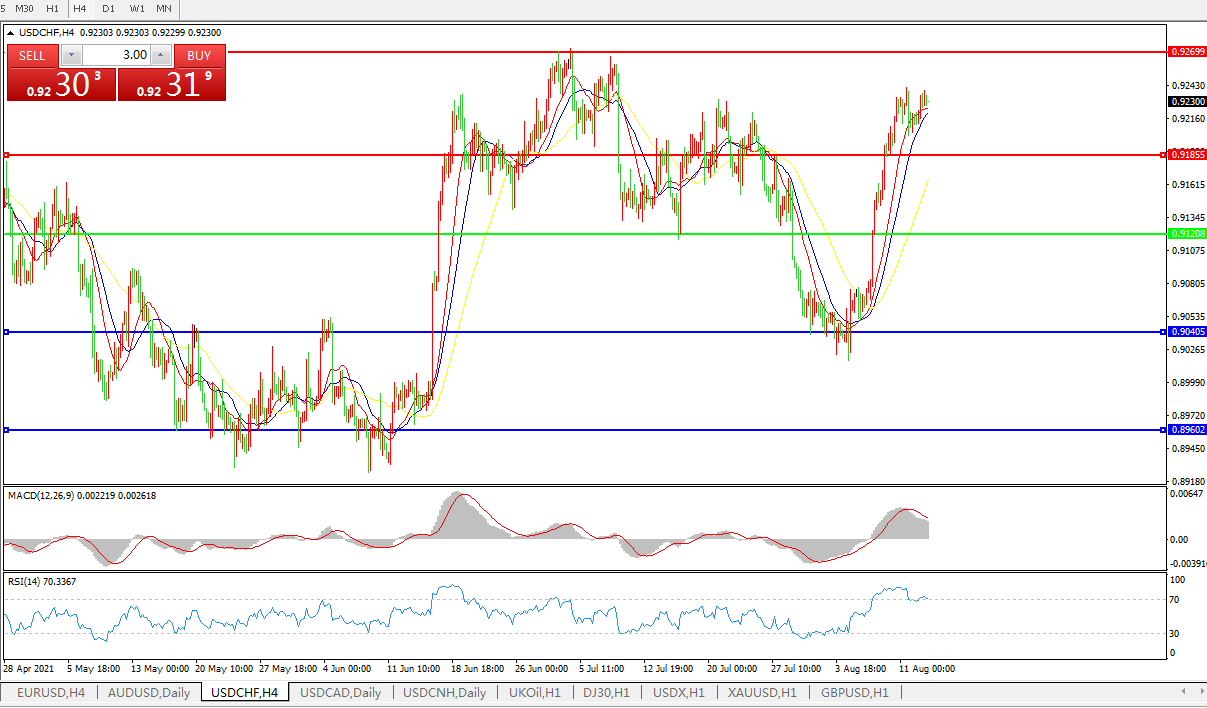Screen dimensions: 1207x708
Task: Switch to the H1 timeframe
Action: [x=52, y=8]
